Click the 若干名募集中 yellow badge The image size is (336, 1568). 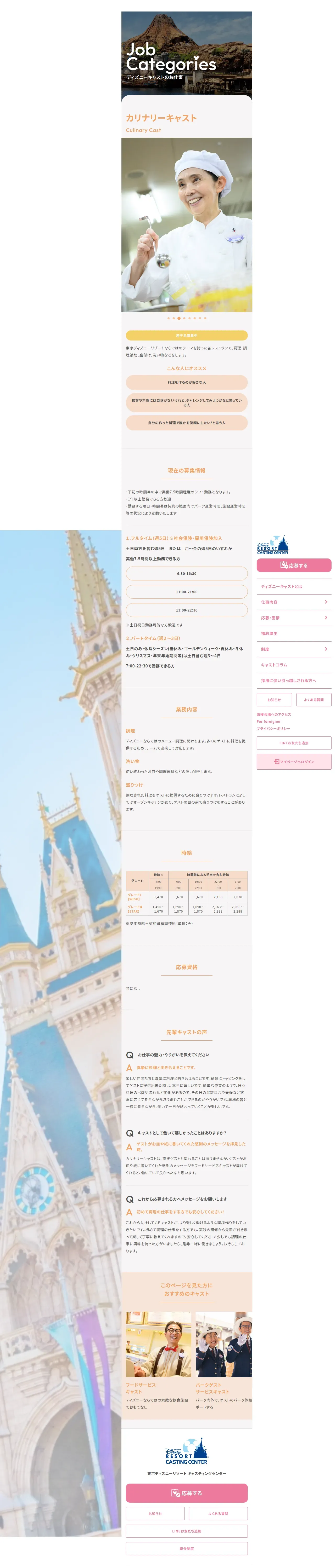(187, 335)
